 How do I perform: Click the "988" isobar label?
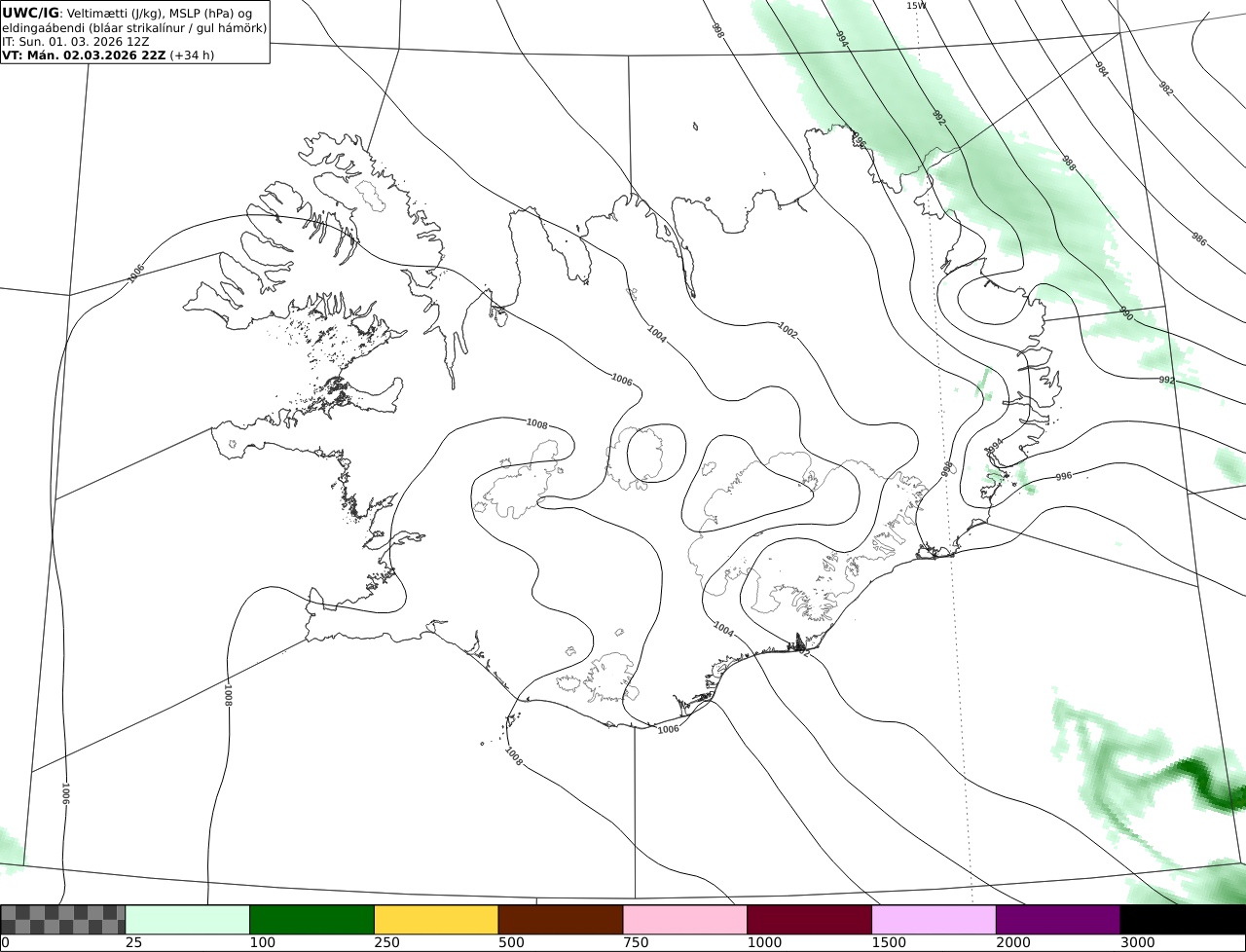tap(1068, 164)
